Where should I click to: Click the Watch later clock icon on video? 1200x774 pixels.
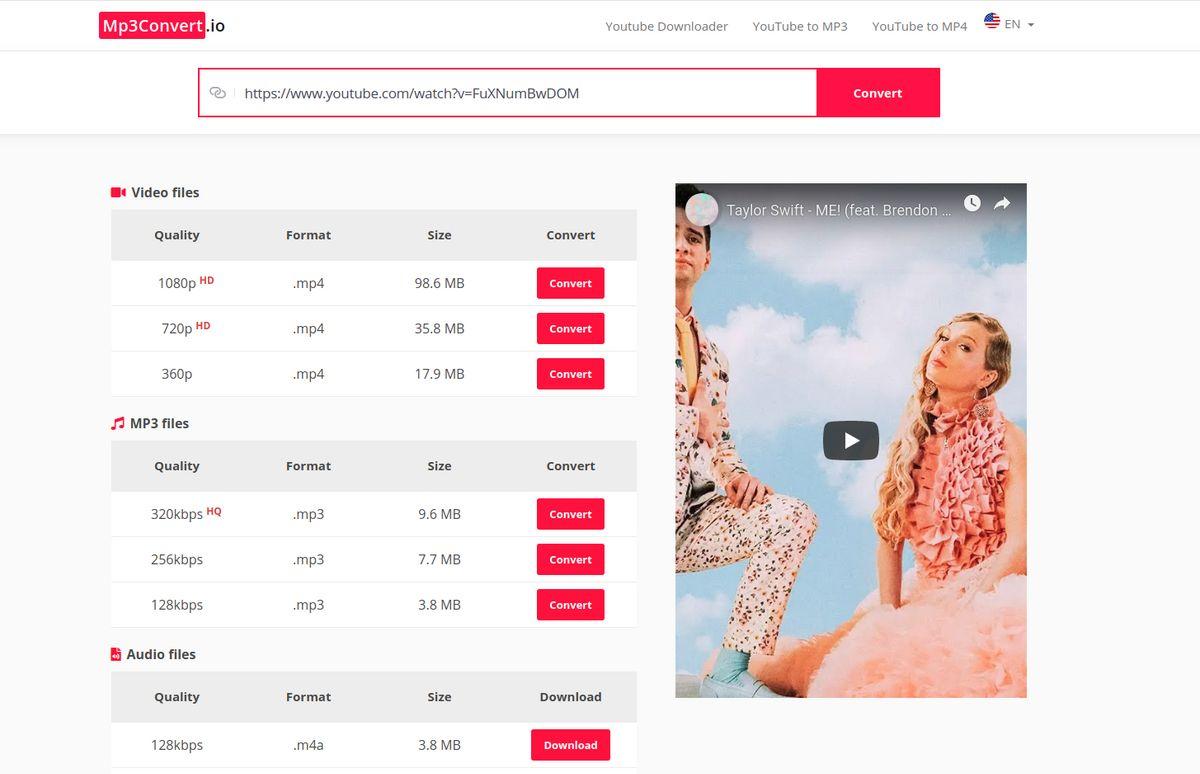(x=972, y=203)
